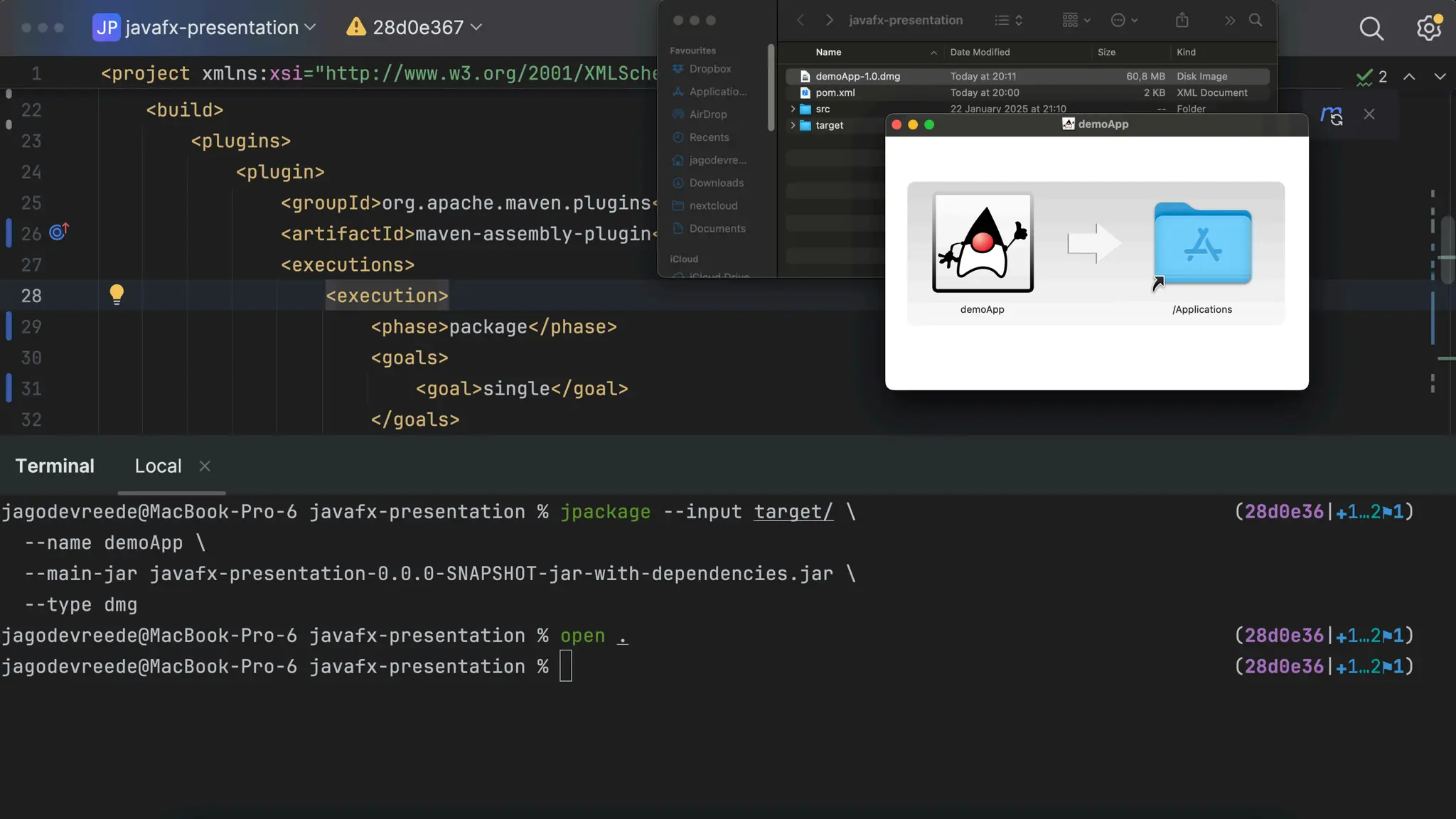1456x819 pixels.
Task: Click the IDE search magnifier icon
Action: click(x=1371, y=28)
